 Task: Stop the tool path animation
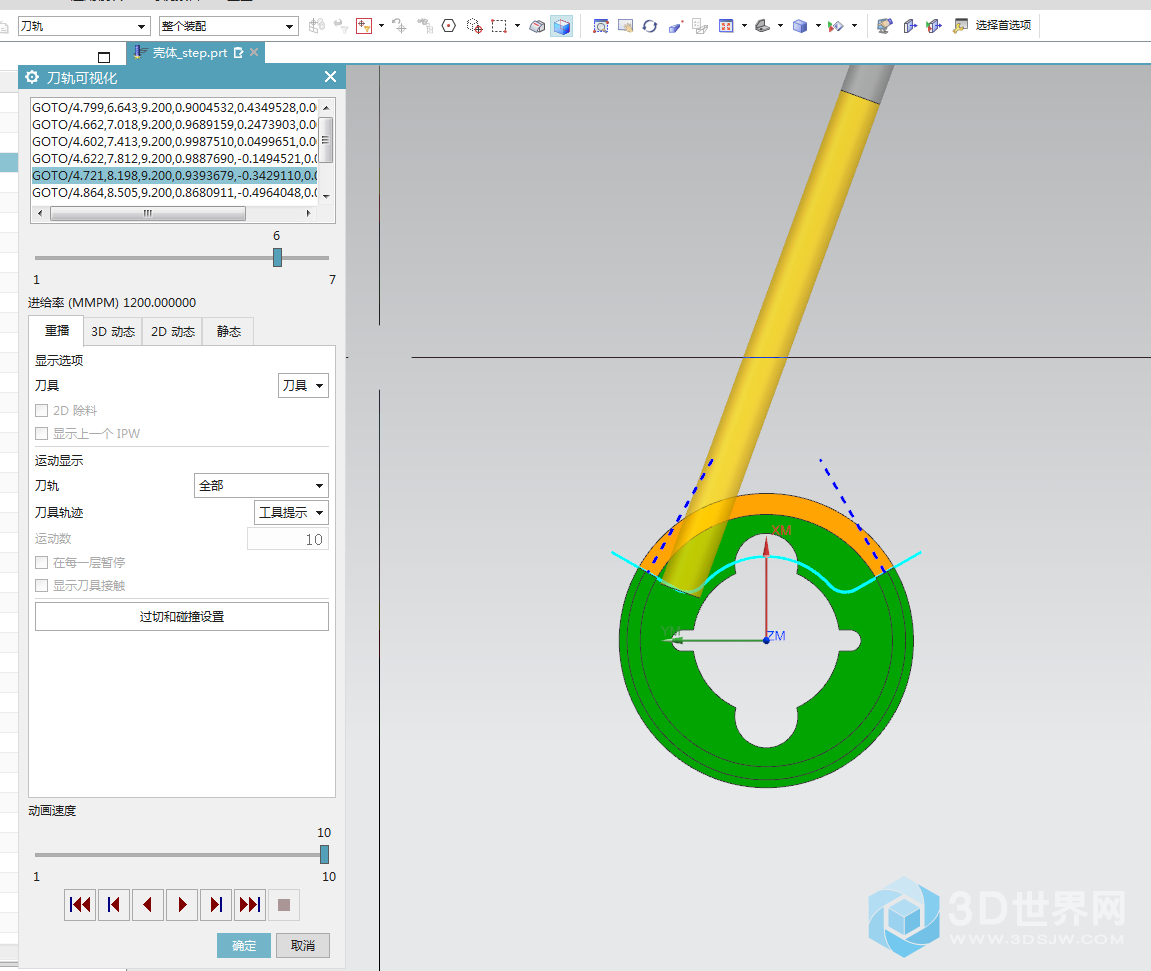[284, 905]
